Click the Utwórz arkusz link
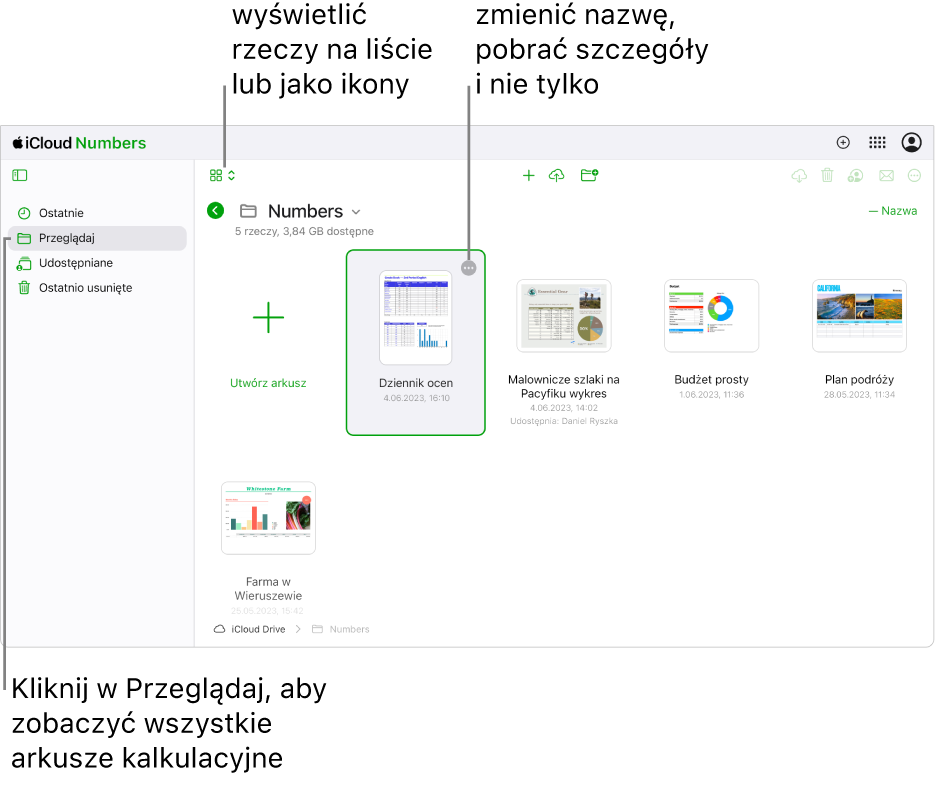Image resolution: width=935 pixels, height=785 pixels. (x=268, y=383)
